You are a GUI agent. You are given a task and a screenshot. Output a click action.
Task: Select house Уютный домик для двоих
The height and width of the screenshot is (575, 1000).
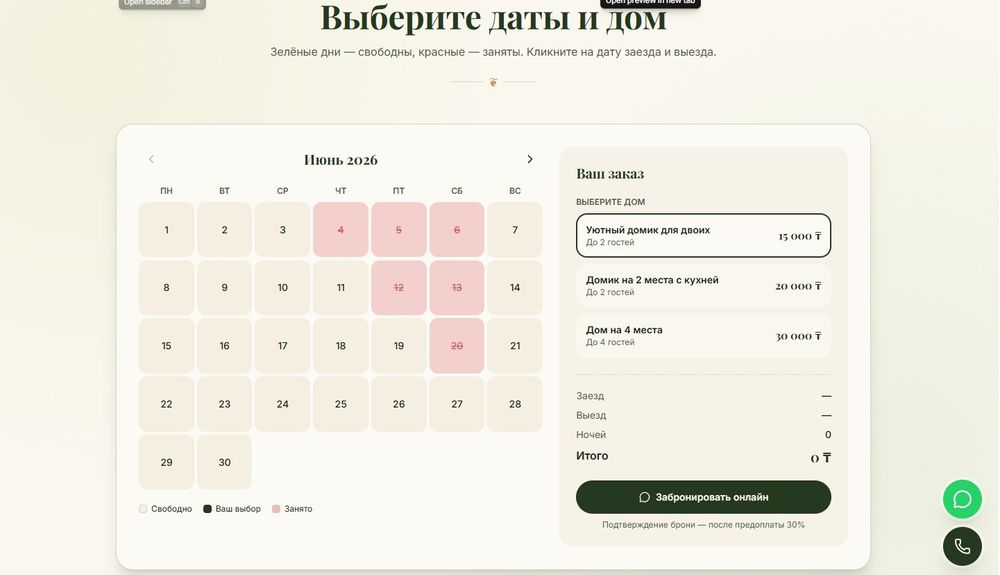pyautogui.click(x=703, y=236)
